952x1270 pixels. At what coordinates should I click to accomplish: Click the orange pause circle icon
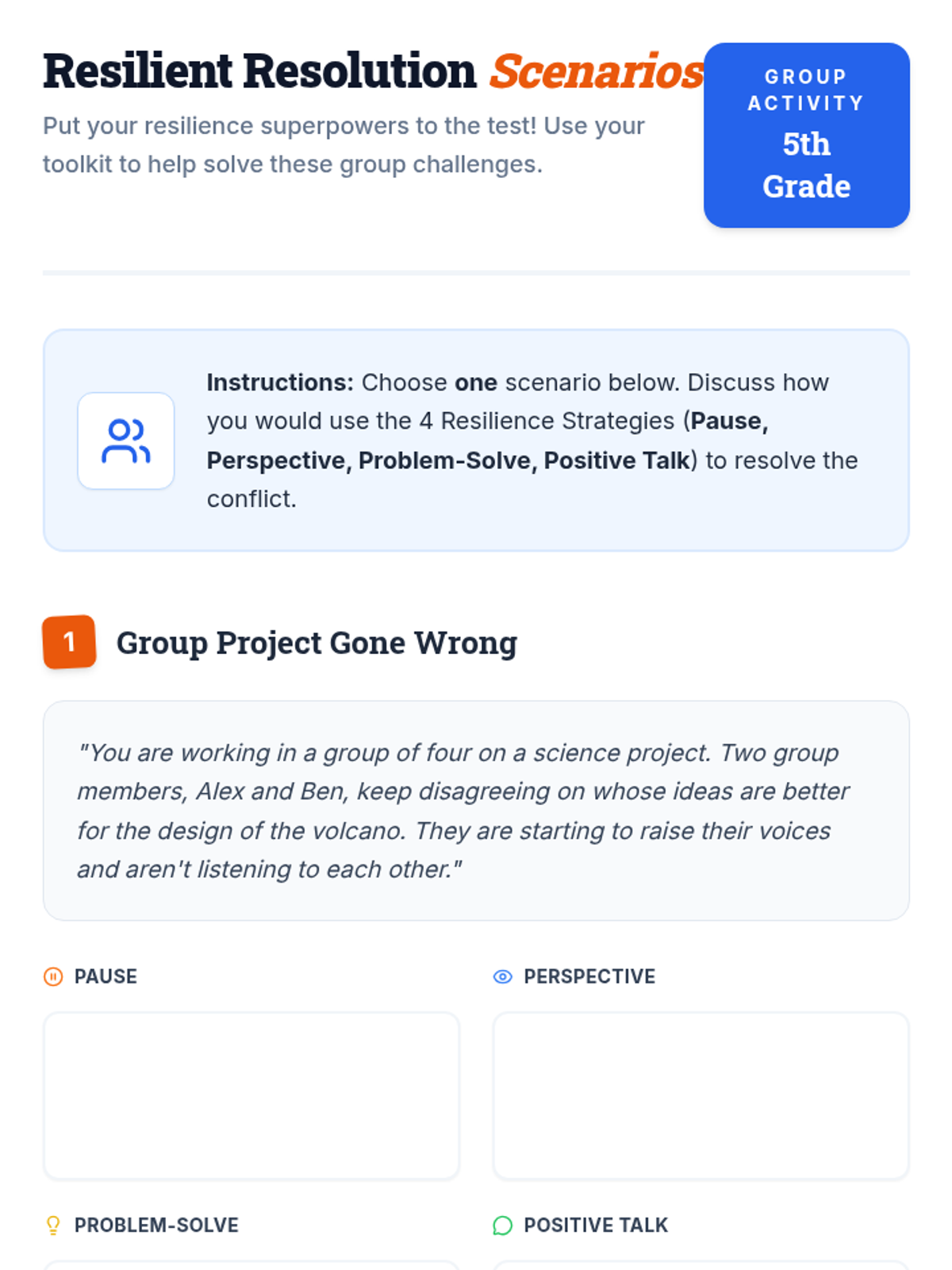tap(53, 976)
